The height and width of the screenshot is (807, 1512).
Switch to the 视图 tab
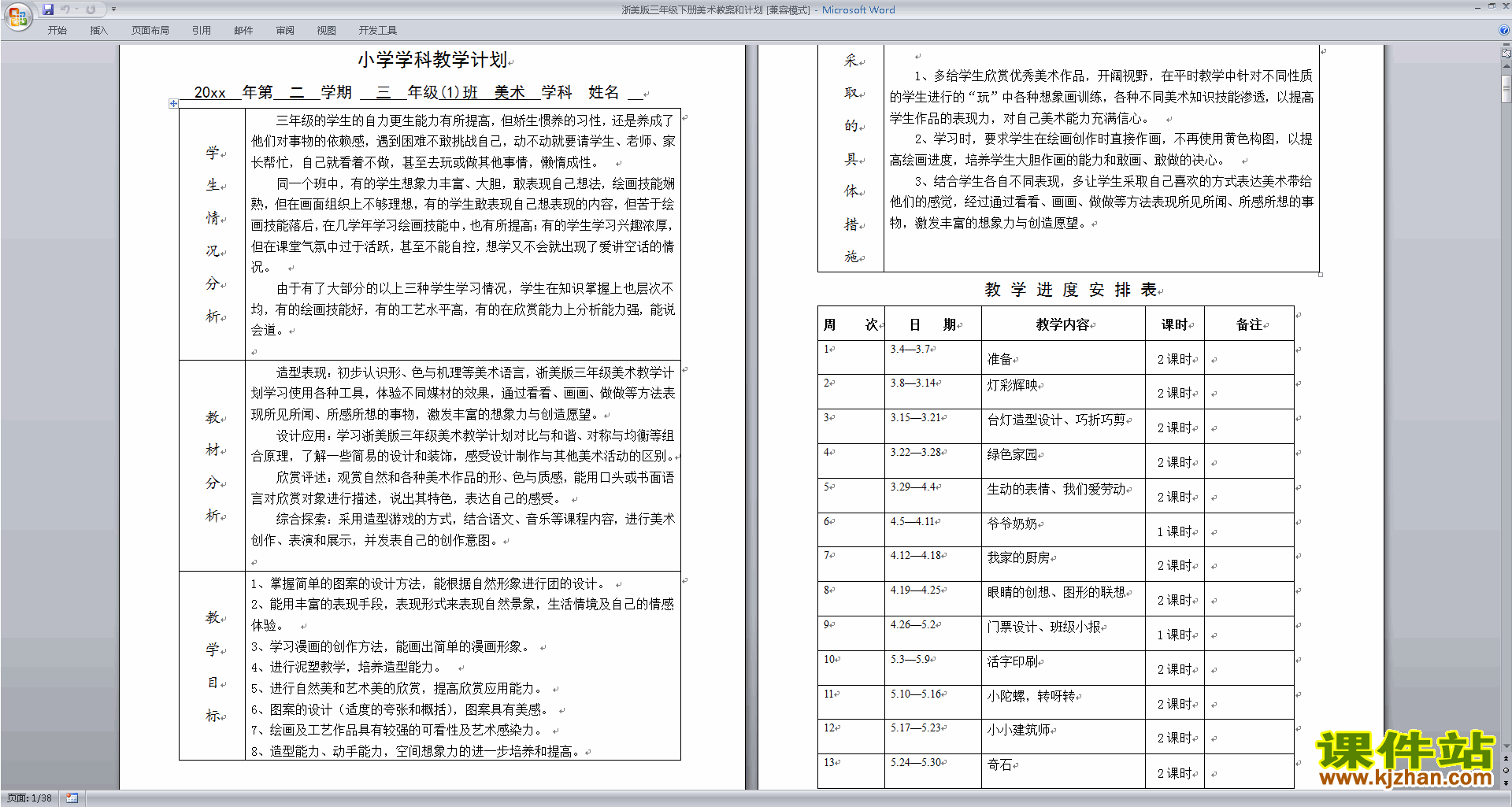coord(327,30)
